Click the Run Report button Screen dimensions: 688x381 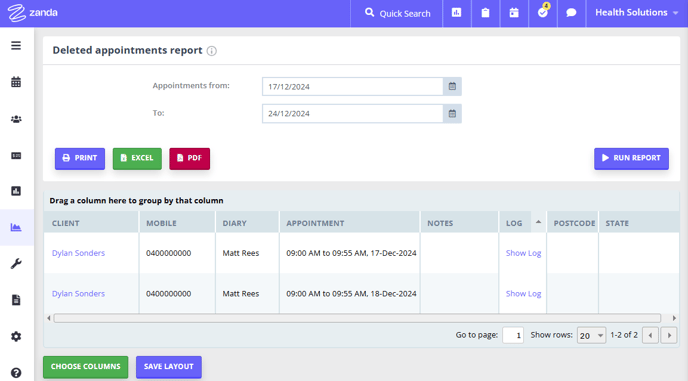coord(631,158)
